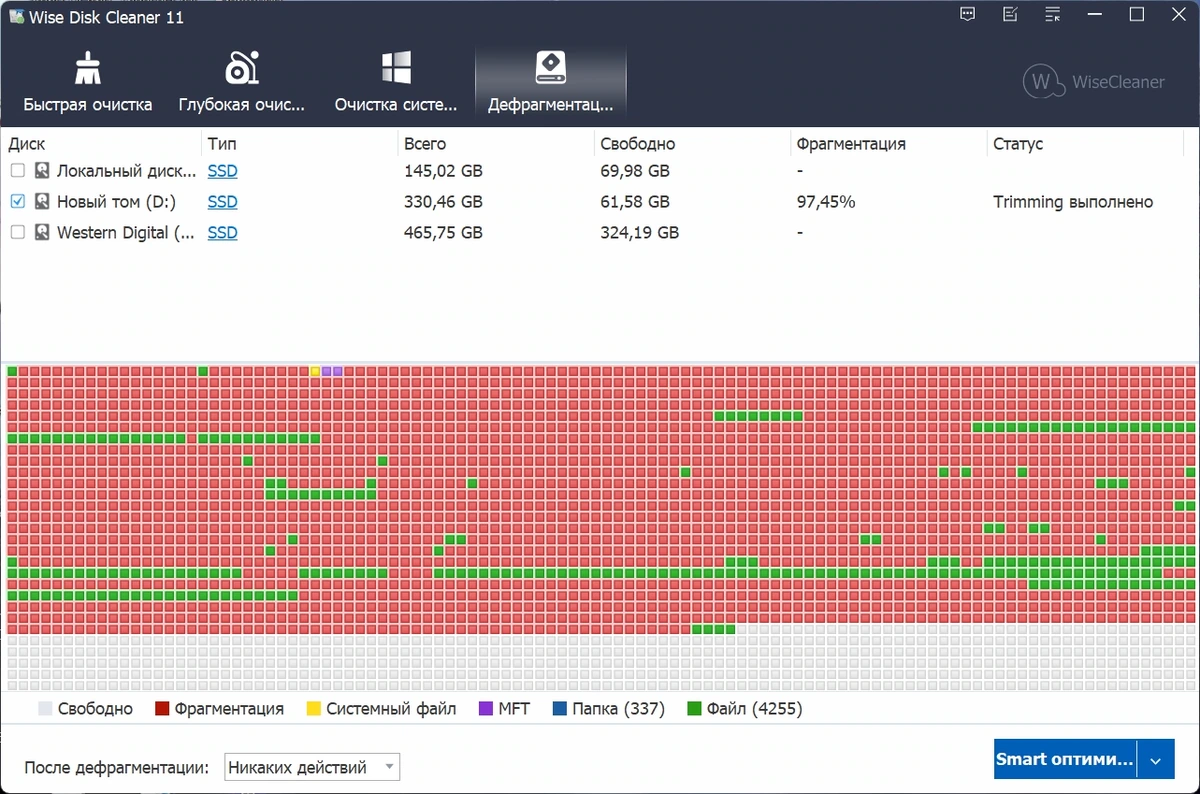The width and height of the screenshot is (1200, 794).
Task: Check the Western Digital drive checkbox
Action: tap(17, 232)
